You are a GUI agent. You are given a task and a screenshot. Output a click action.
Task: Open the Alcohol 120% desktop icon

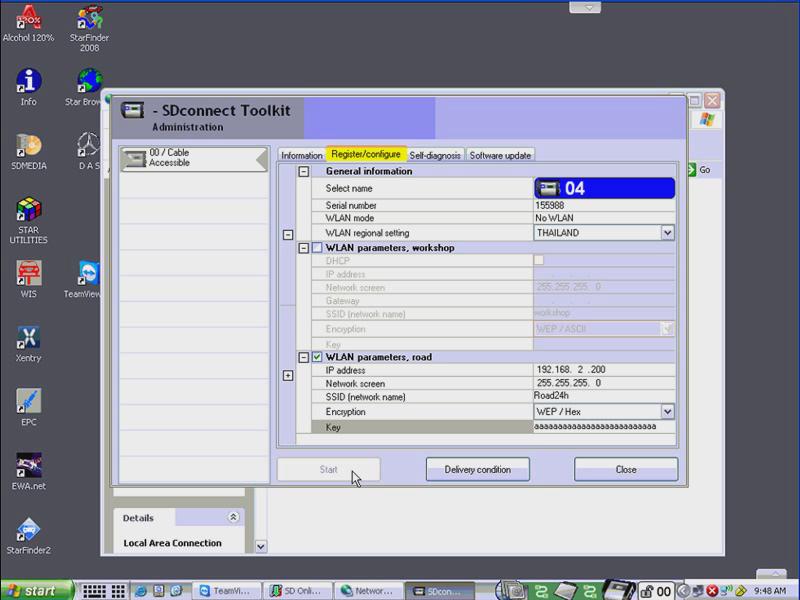point(28,20)
